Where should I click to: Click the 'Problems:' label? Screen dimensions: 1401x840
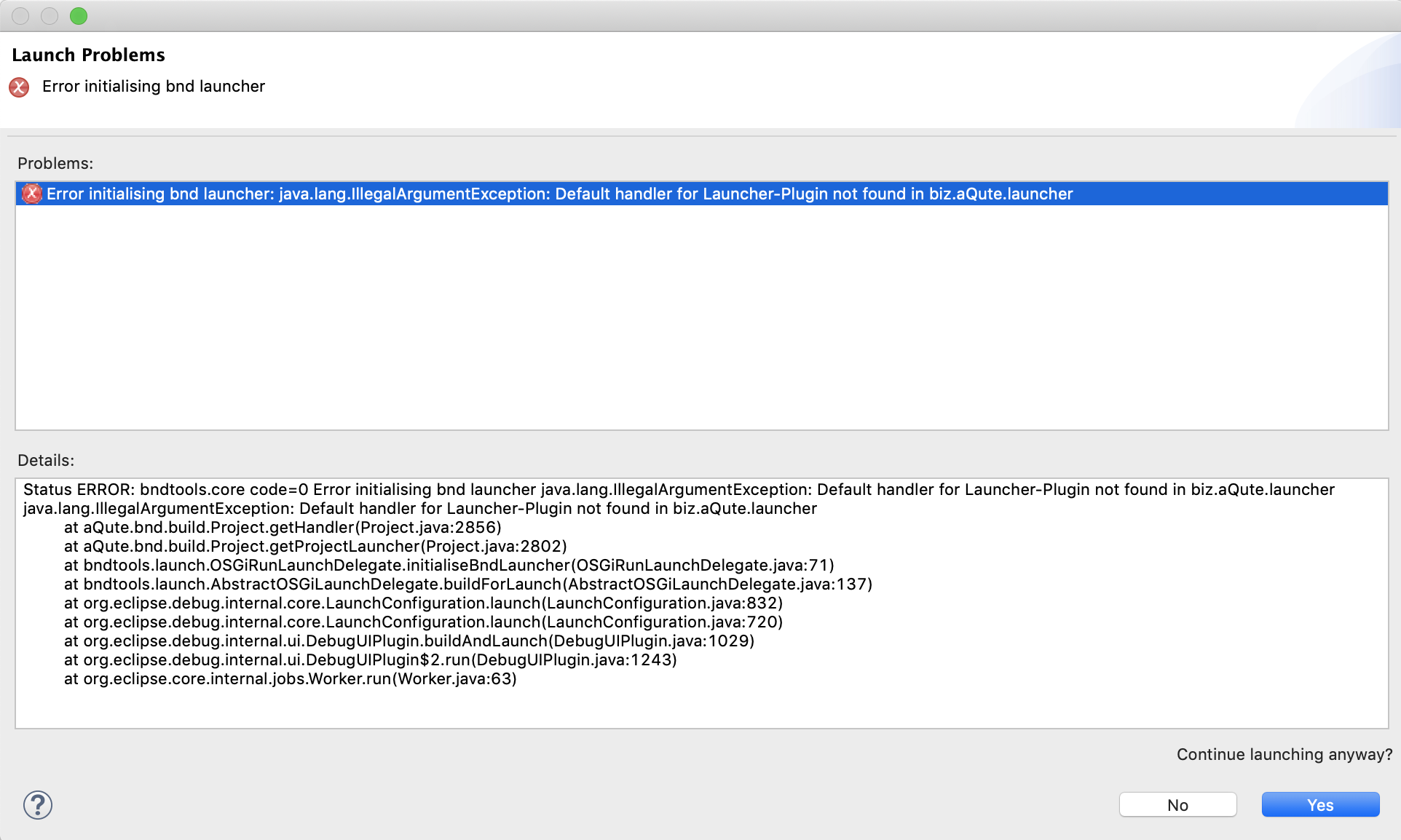pyautogui.click(x=55, y=163)
